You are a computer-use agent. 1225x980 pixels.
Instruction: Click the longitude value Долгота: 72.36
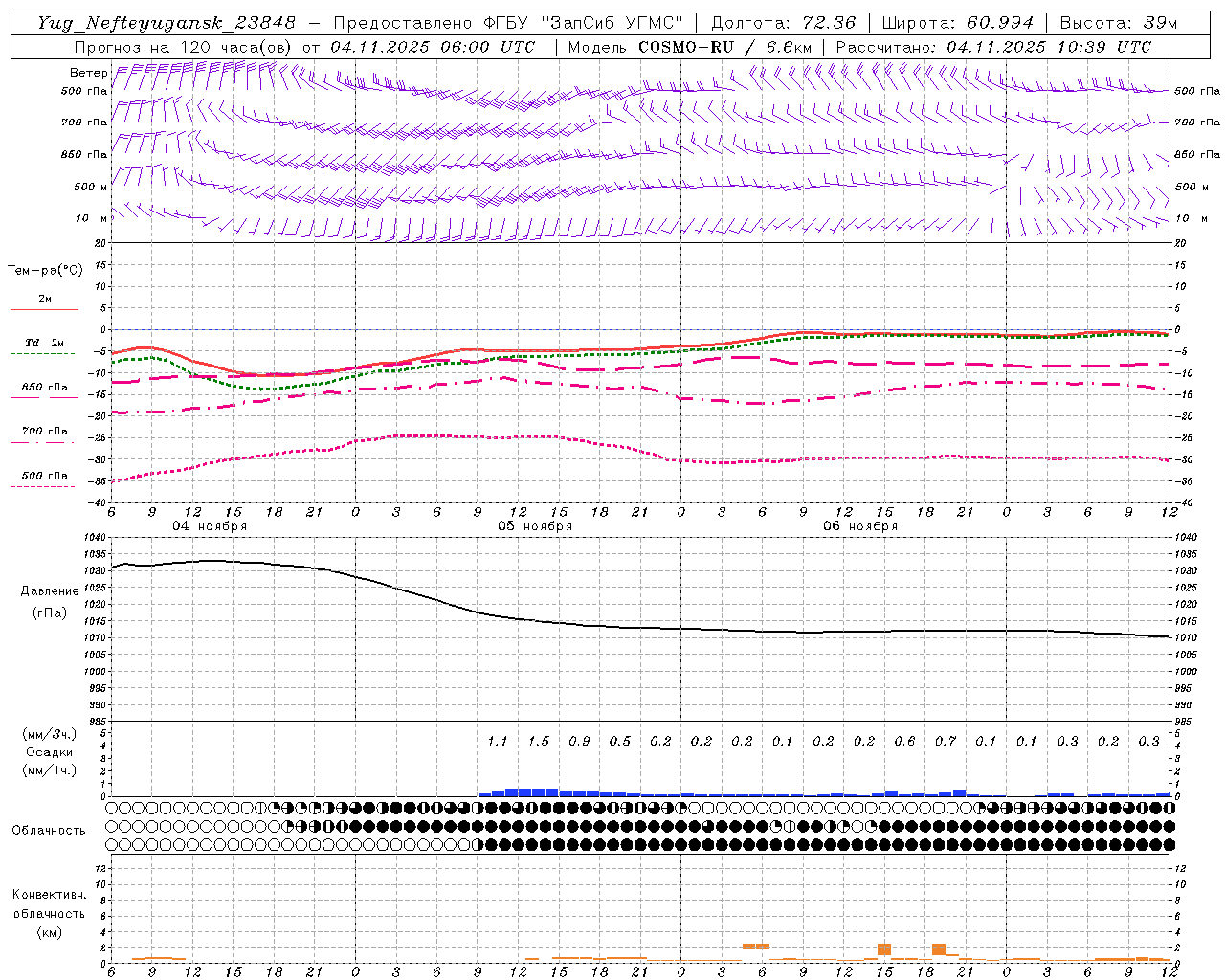[783, 23]
